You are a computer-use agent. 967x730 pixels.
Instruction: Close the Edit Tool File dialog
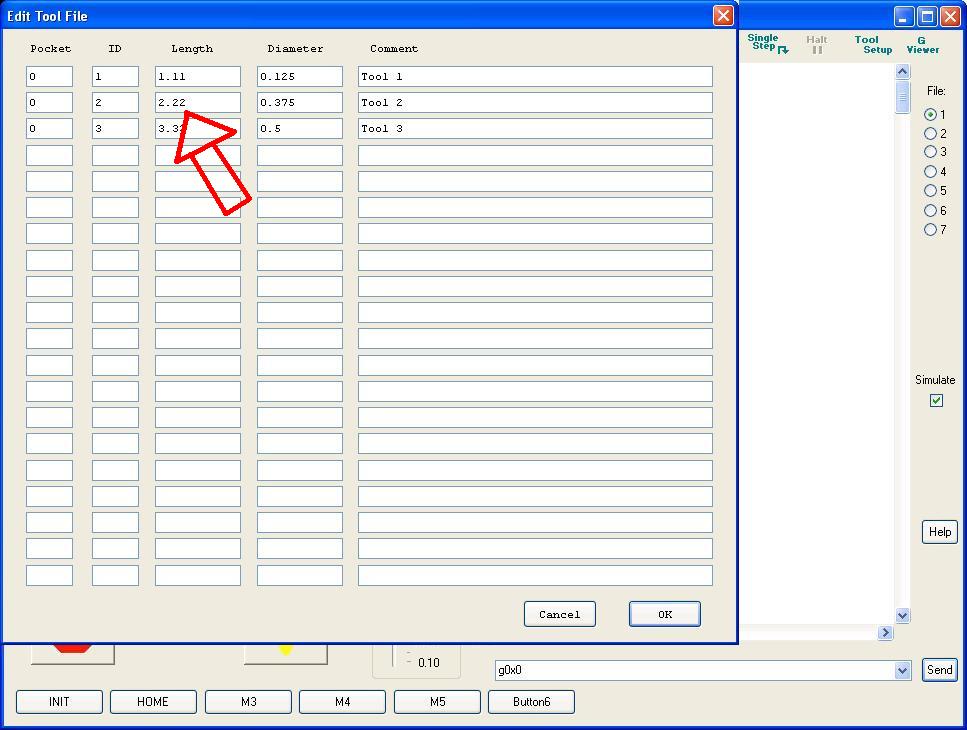[723, 16]
